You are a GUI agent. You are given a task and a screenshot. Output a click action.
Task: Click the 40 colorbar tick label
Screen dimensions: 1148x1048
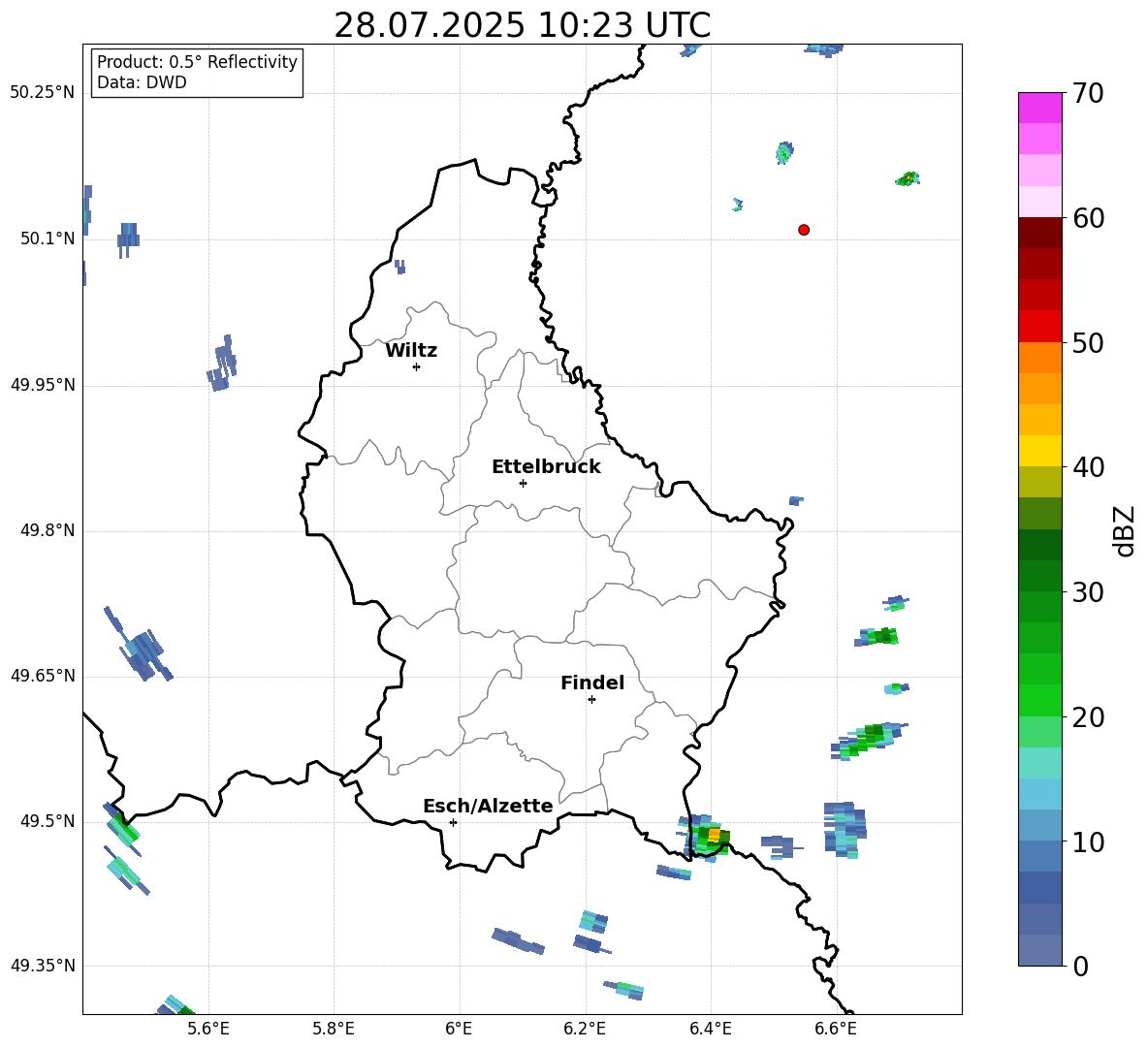1088,467
